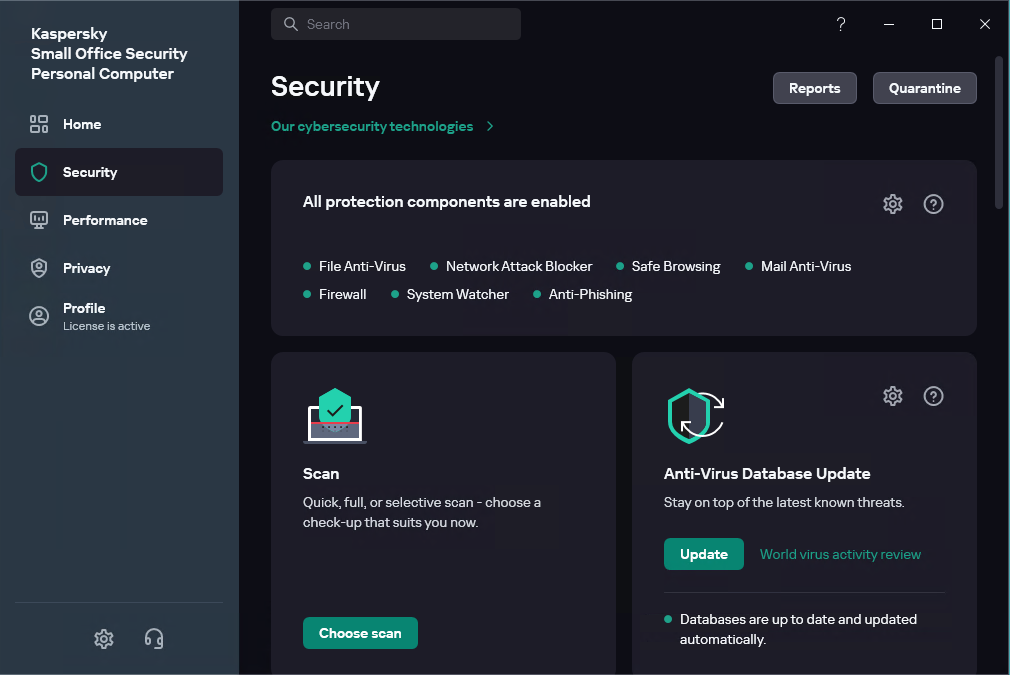Click the question mark in title bar
Viewport: 1010px width, 675px height.
coord(841,24)
